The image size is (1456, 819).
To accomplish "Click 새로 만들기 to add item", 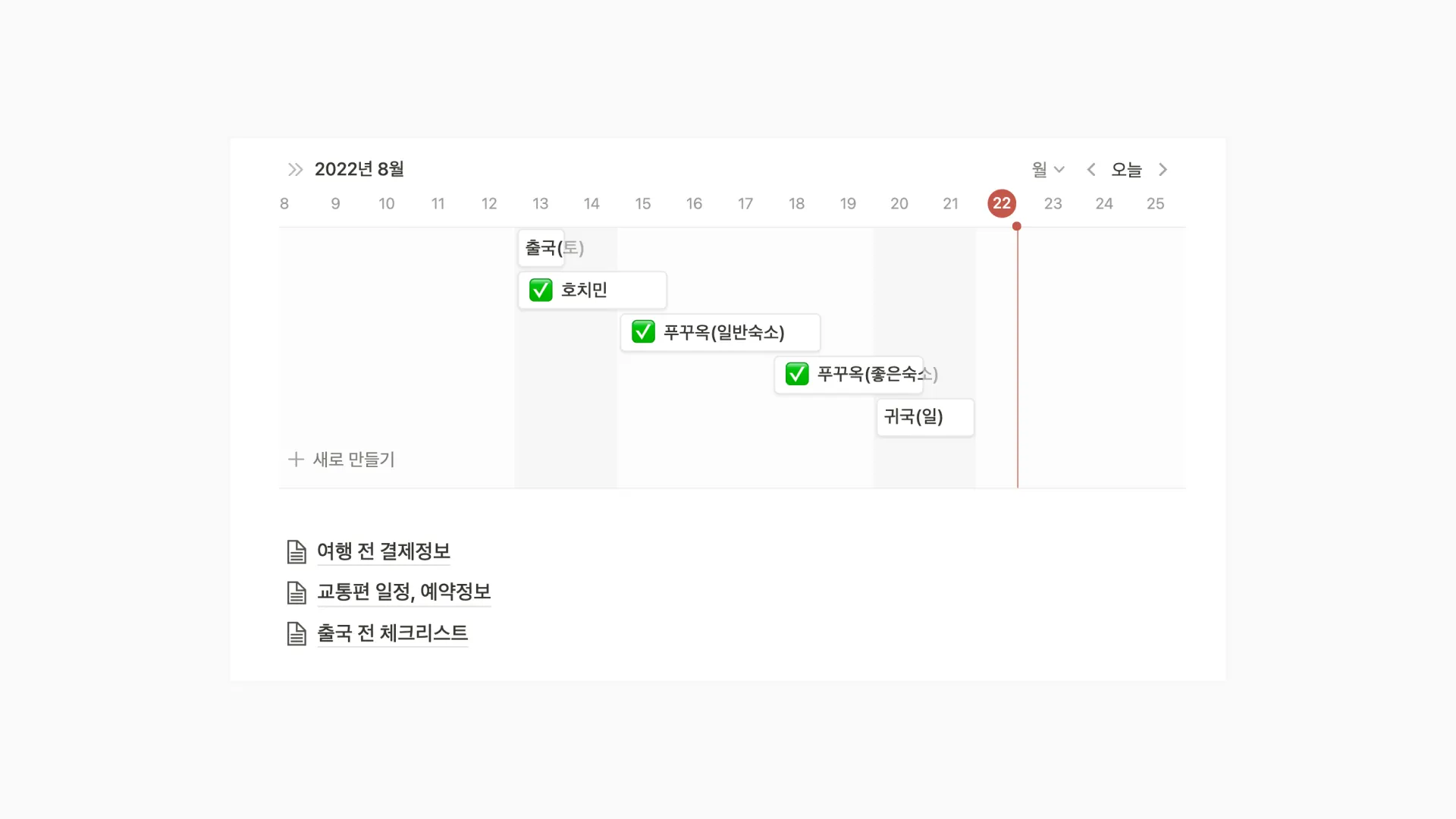I will (x=353, y=459).
